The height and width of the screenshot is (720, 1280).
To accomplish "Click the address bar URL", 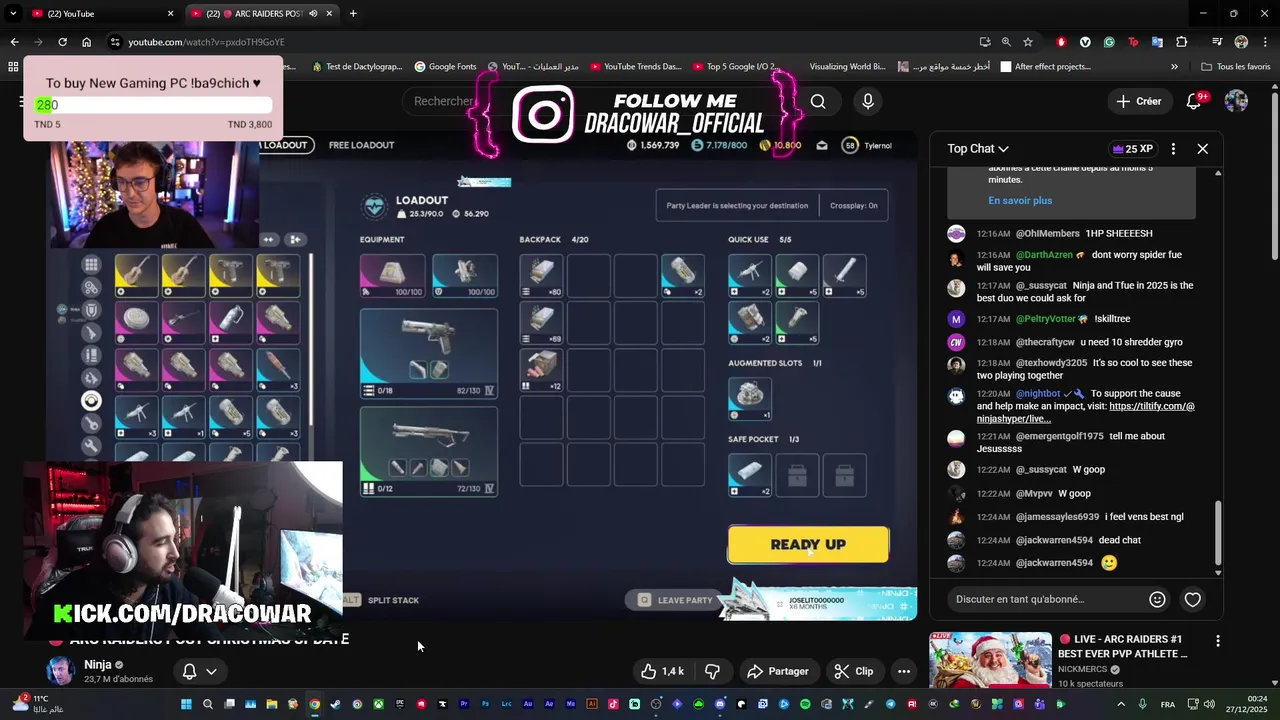I will [206, 42].
